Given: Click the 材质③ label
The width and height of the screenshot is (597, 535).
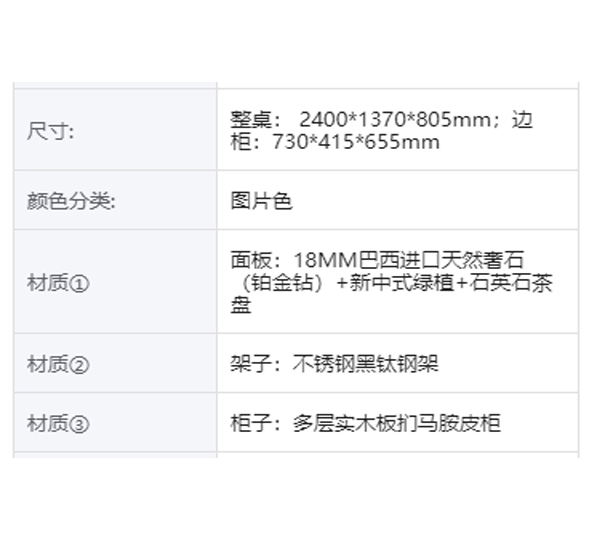Looking at the screenshot, I should point(58,423).
